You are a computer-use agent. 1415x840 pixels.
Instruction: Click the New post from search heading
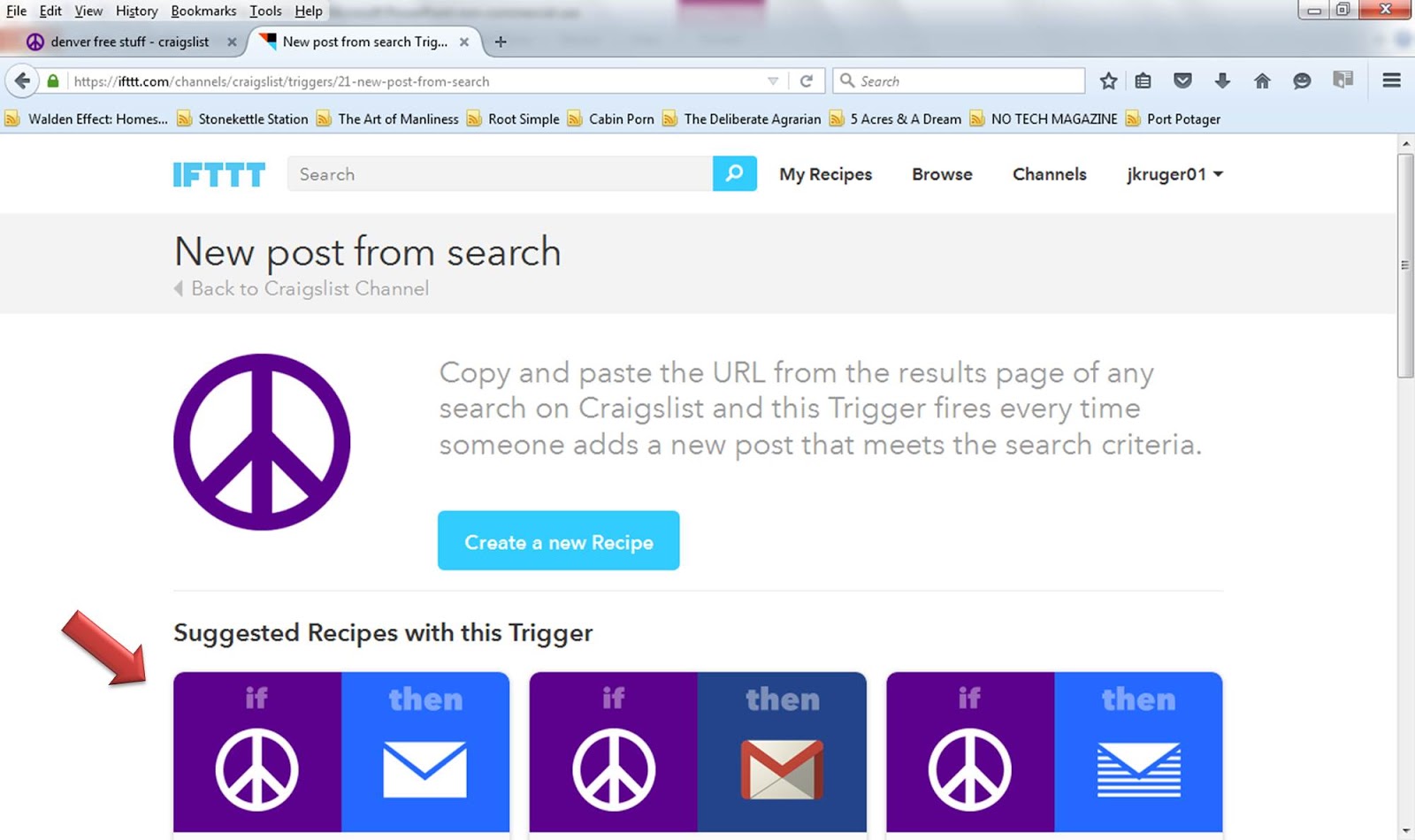(368, 252)
